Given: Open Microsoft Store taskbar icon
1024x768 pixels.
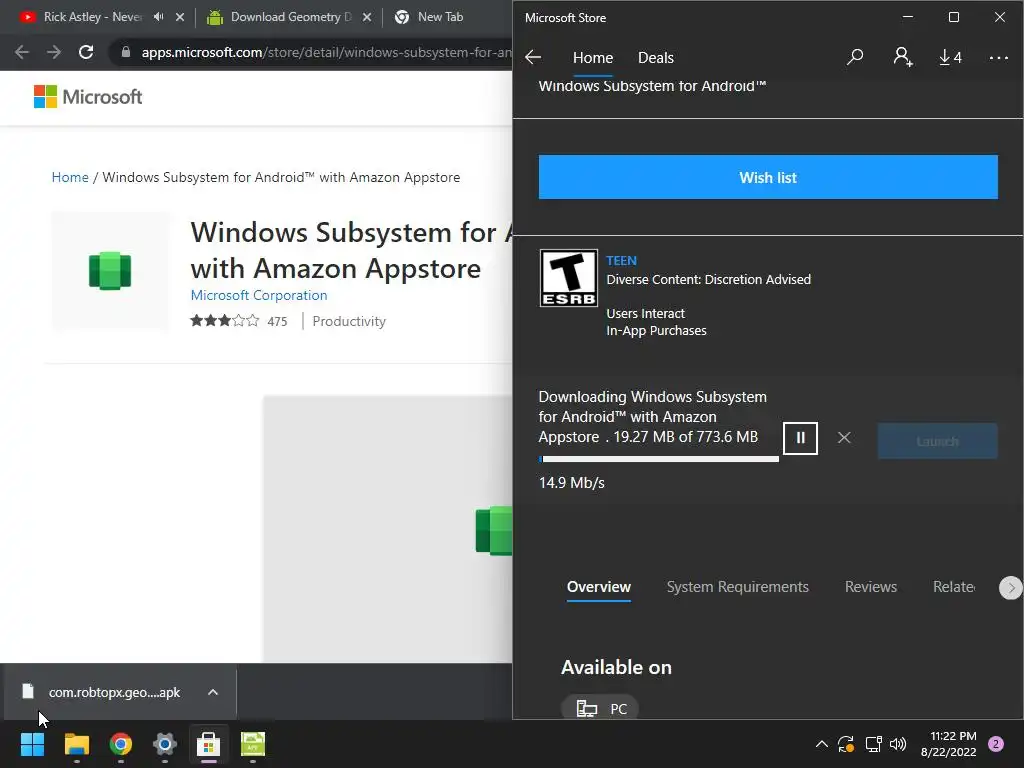Looking at the screenshot, I should (x=208, y=744).
